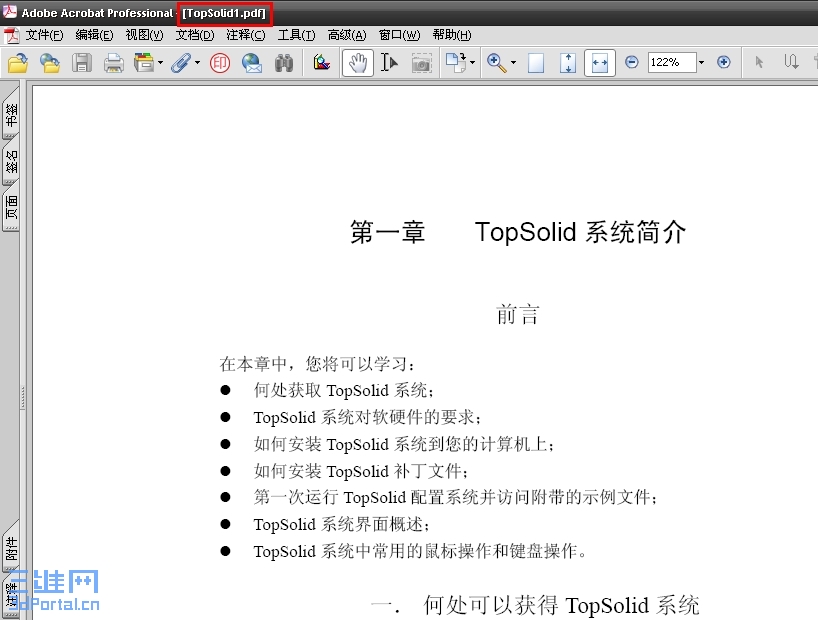Select the Zoom In magnifier tool

click(496, 63)
